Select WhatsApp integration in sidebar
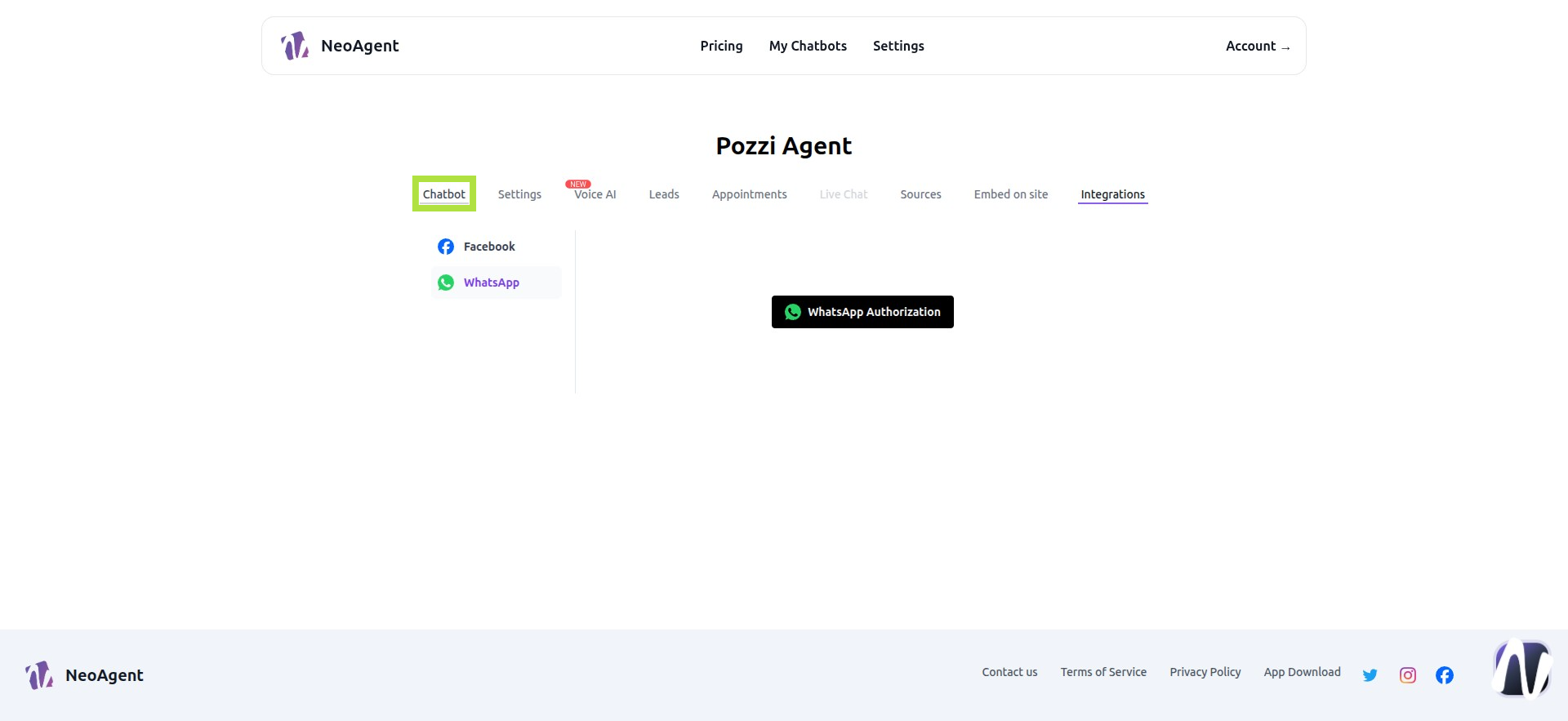The width and height of the screenshot is (1568, 721). pos(497,283)
